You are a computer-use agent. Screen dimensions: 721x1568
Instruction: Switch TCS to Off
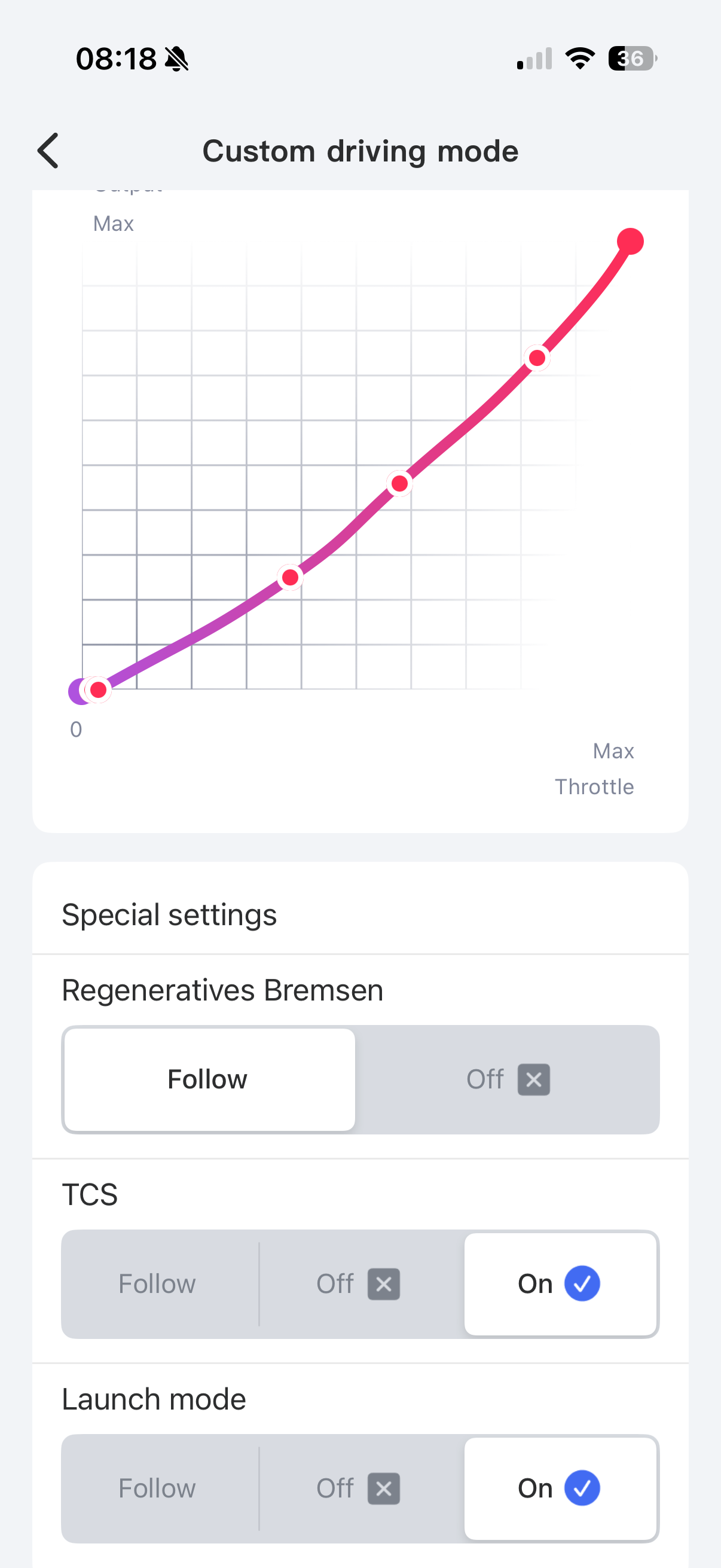[x=358, y=1284]
